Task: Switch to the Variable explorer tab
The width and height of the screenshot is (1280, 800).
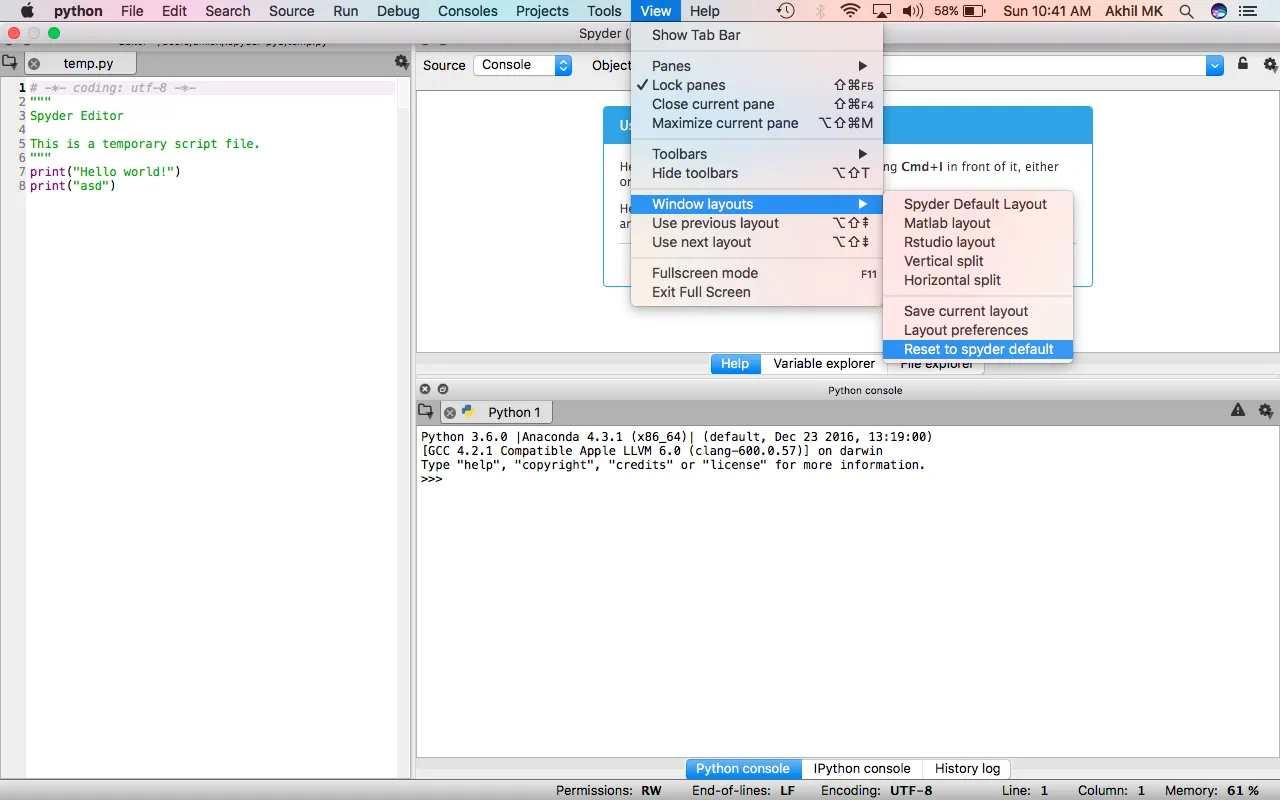Action: [824, 364]
